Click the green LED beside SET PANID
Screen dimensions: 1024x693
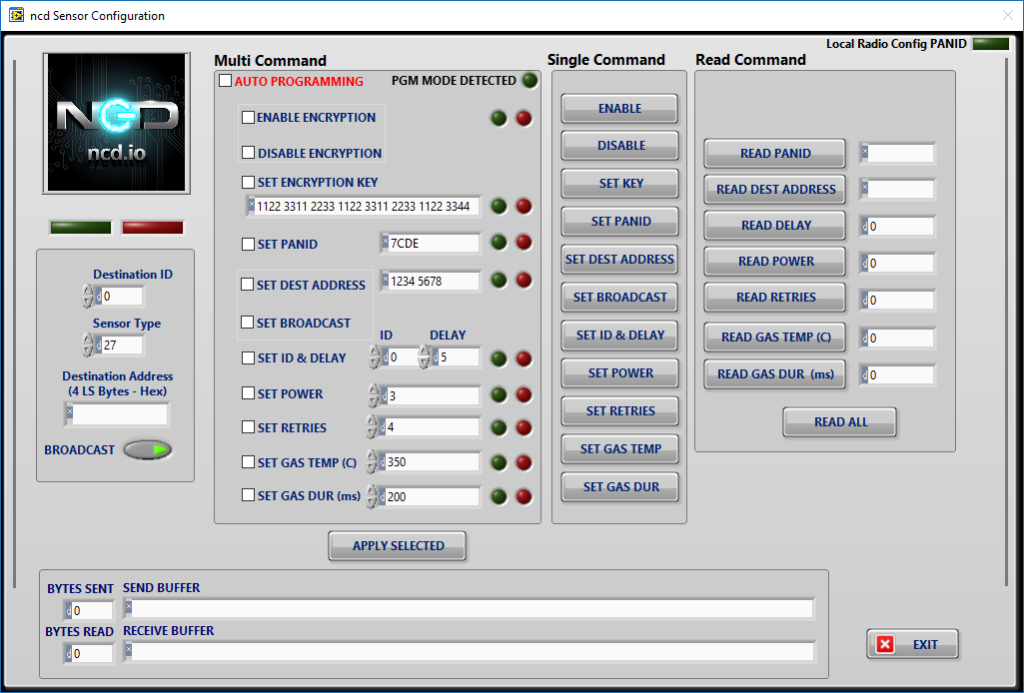point(497,242)
